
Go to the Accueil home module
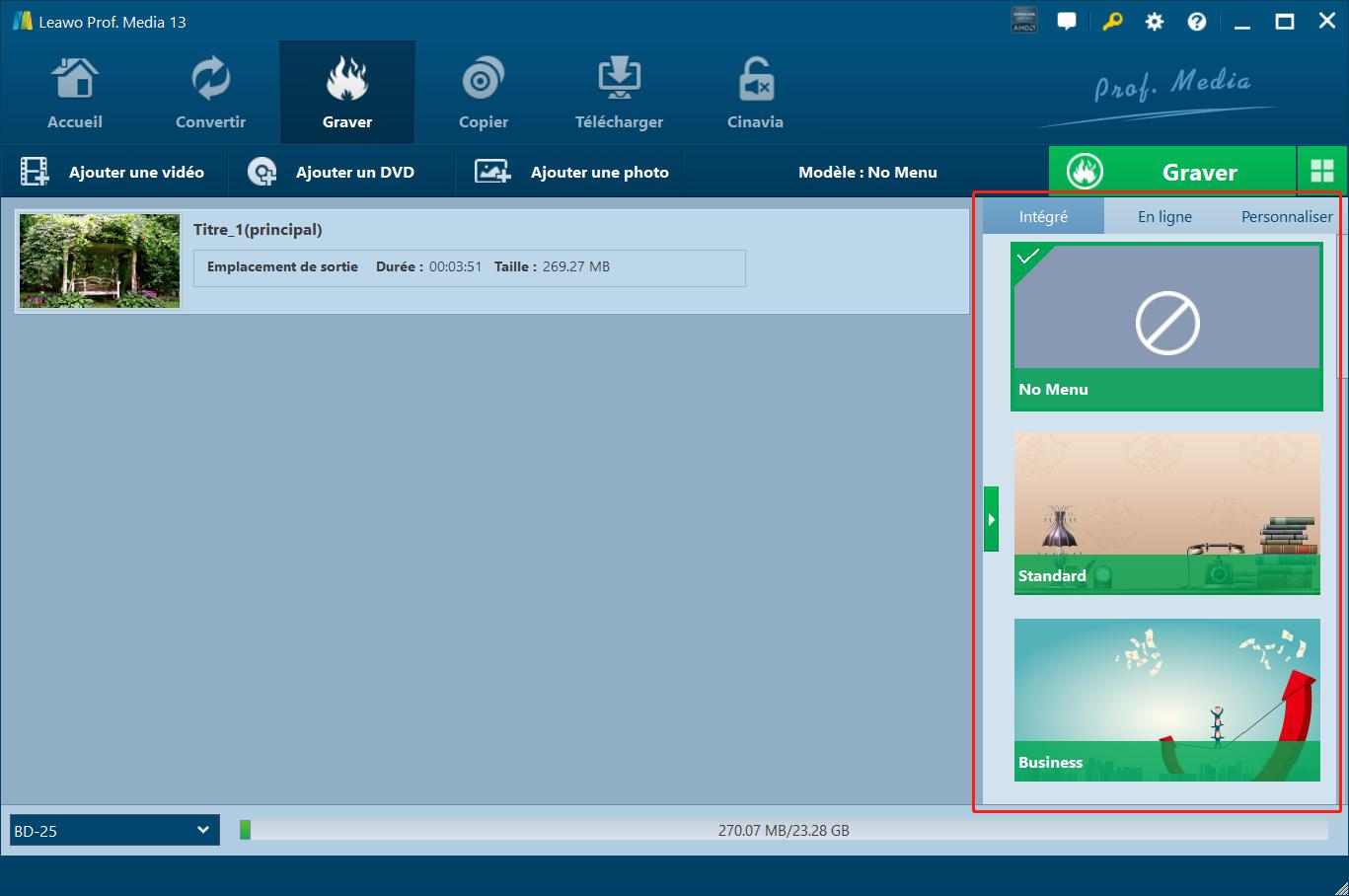coord(75,94)
